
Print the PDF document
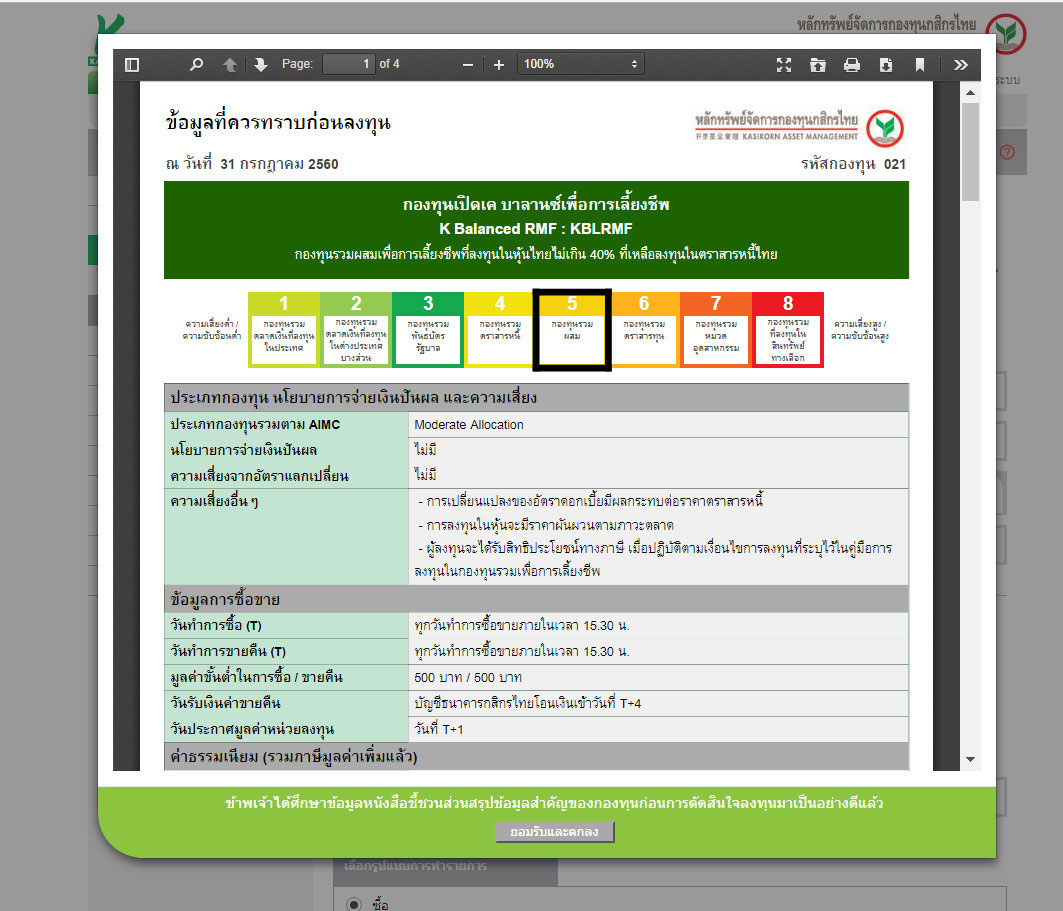point(851,64)
